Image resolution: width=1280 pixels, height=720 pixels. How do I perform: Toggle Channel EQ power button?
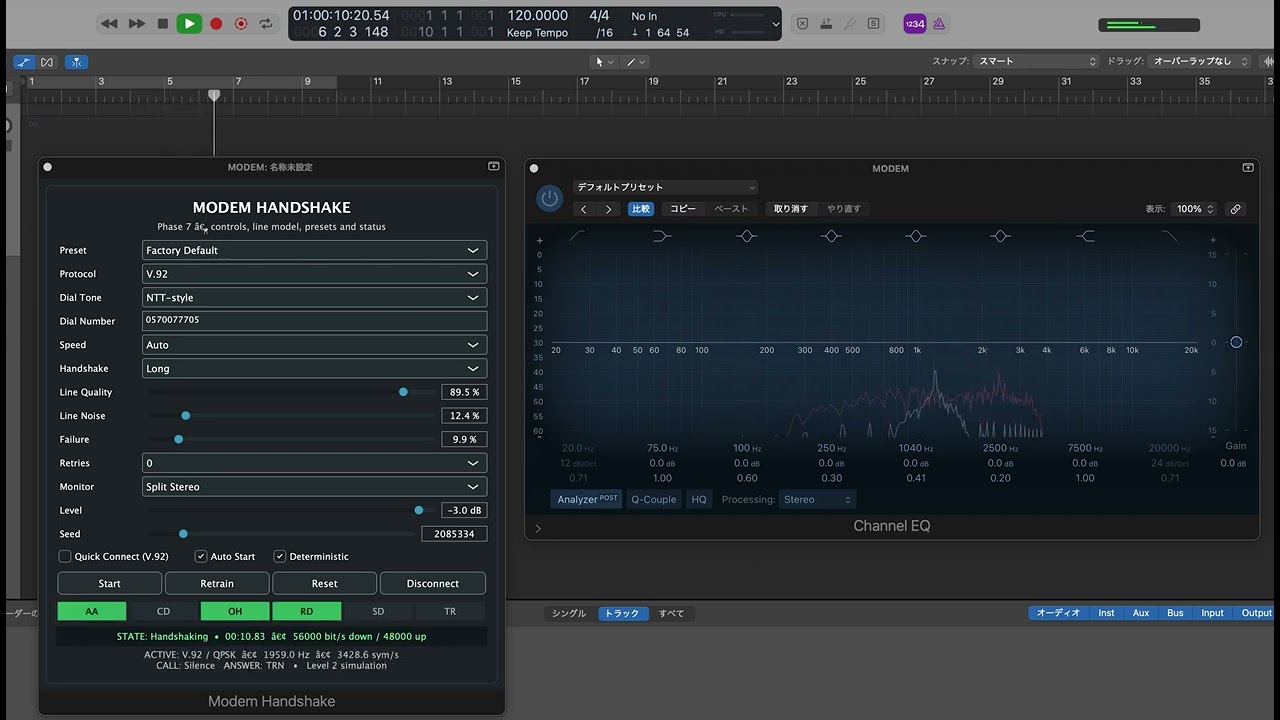pos(550,198)
